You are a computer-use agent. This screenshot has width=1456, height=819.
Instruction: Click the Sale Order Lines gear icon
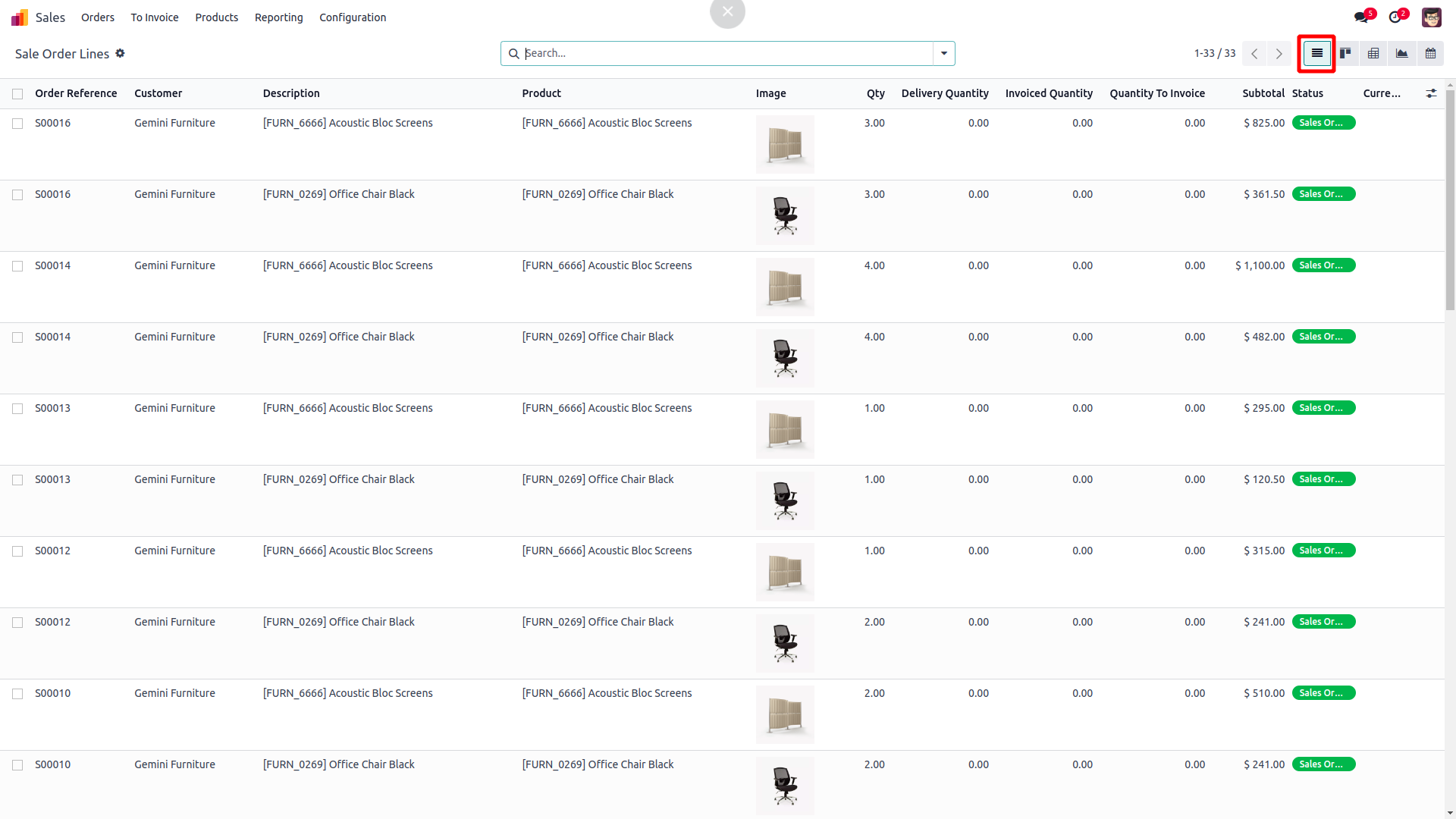120,53
